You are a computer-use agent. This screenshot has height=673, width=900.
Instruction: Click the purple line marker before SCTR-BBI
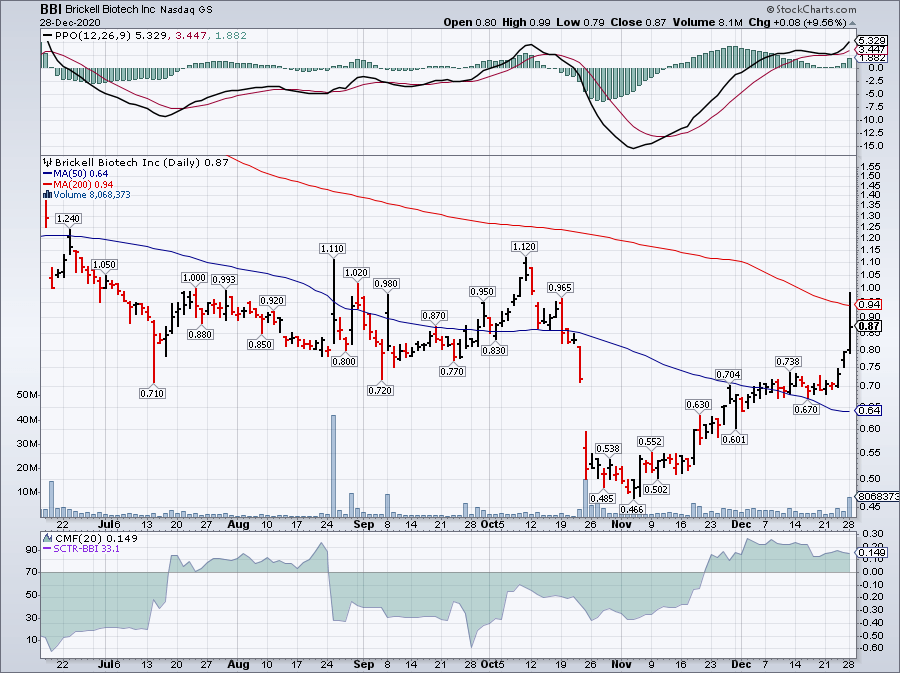tap(48, 549)
